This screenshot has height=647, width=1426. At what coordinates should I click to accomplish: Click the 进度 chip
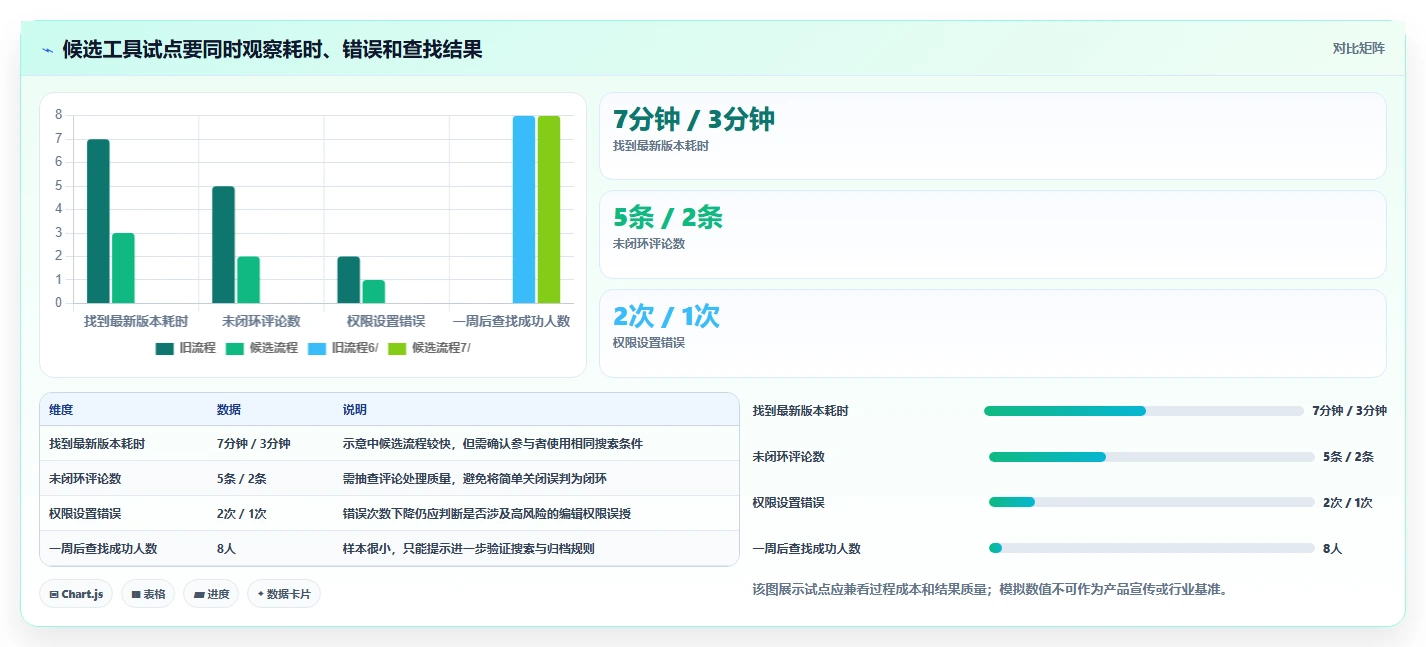211,594
